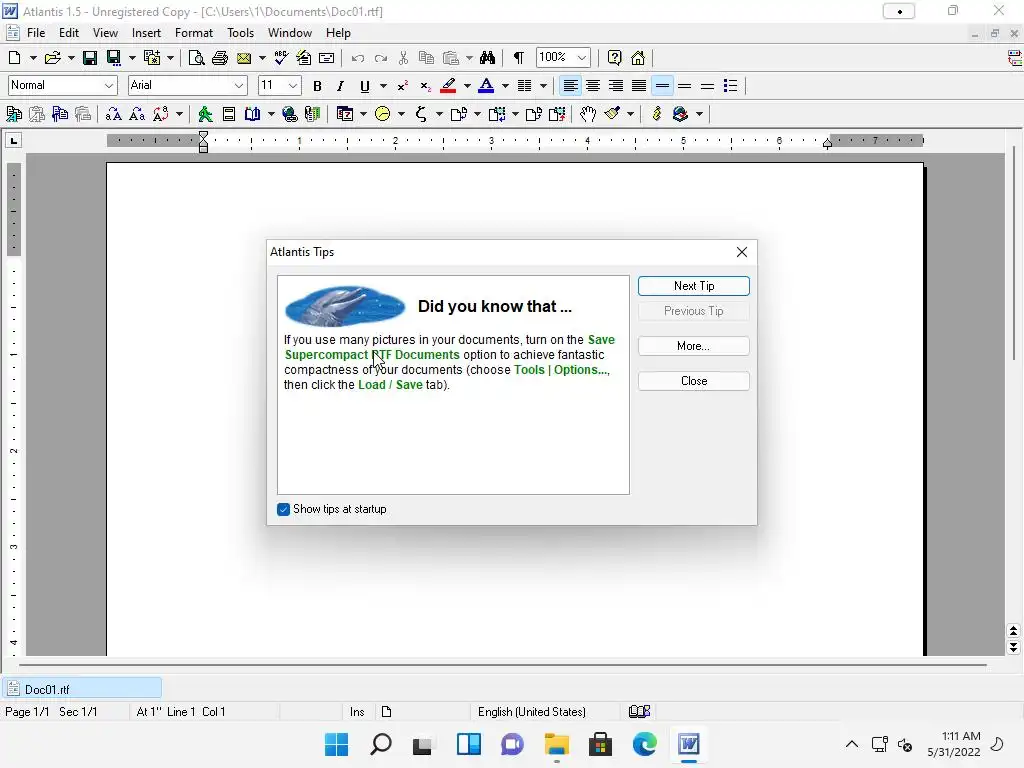Screen dimensions: 1024x768
Task: Click the globe web link icon
Action: (289, 114)
